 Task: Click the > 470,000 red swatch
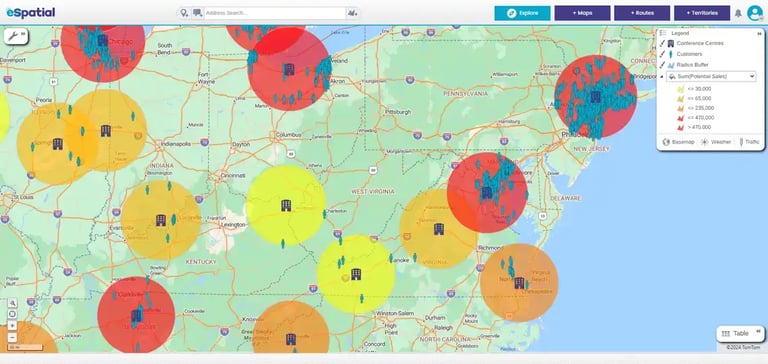(x=680, y=127)
